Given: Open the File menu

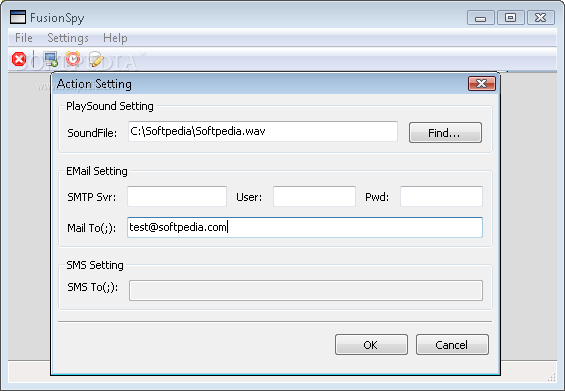Looking at the screenshot, I should click(x=24, y=38).
